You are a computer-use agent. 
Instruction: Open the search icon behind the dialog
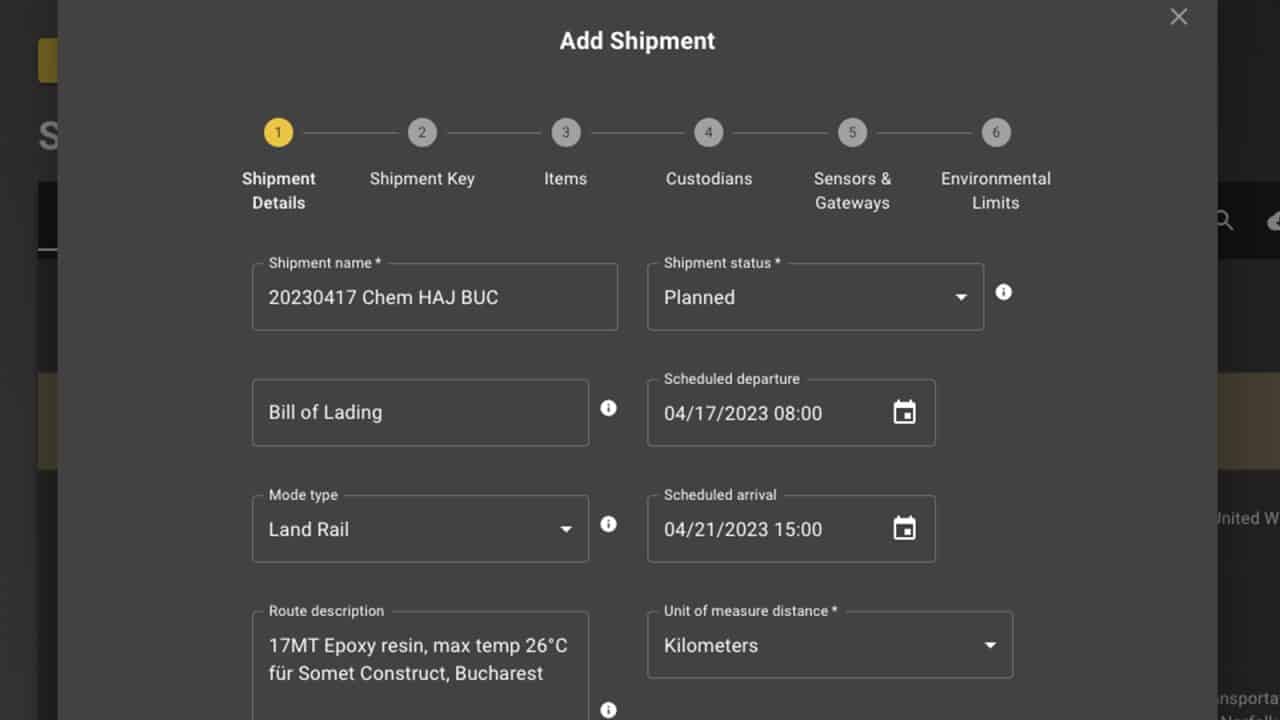[x=1222, y=220]
